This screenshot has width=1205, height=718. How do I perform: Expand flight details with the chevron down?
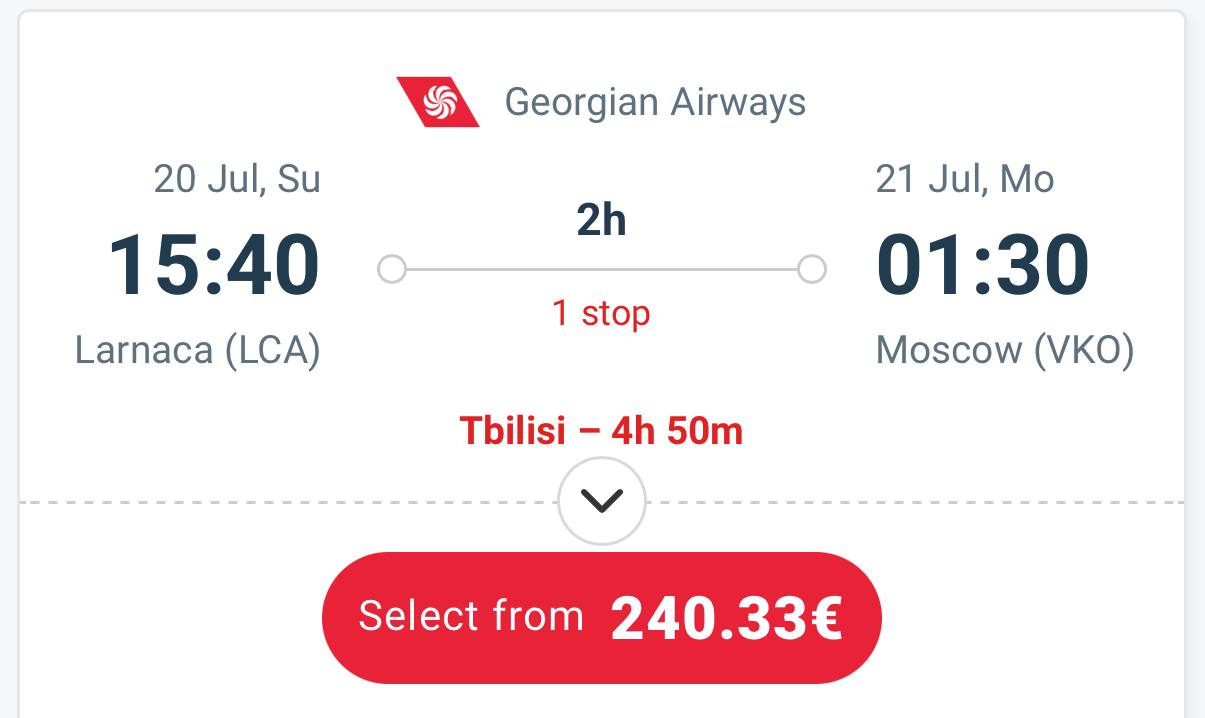pos(602,500)
